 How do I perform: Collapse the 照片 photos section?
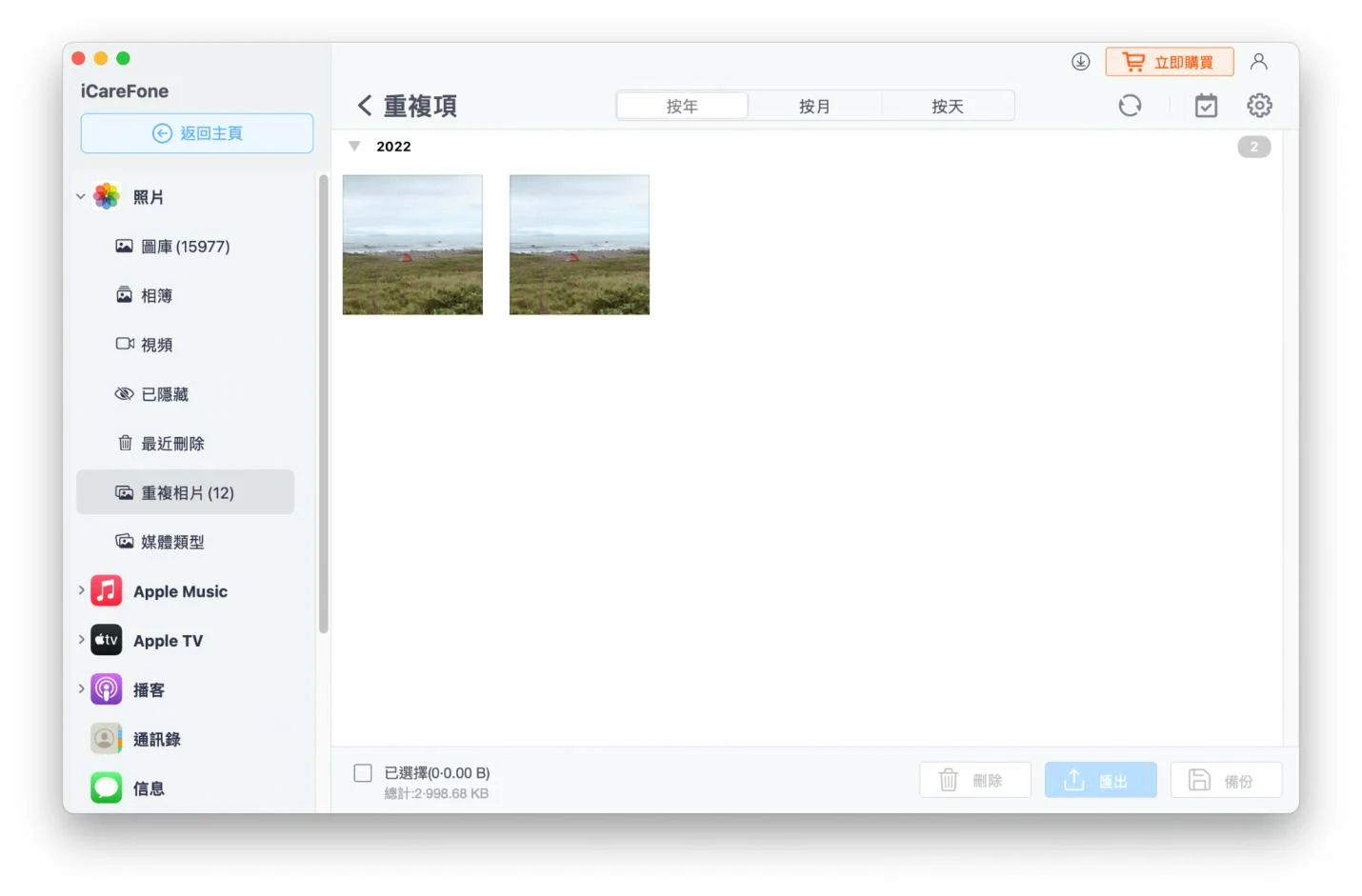[81, 197]
